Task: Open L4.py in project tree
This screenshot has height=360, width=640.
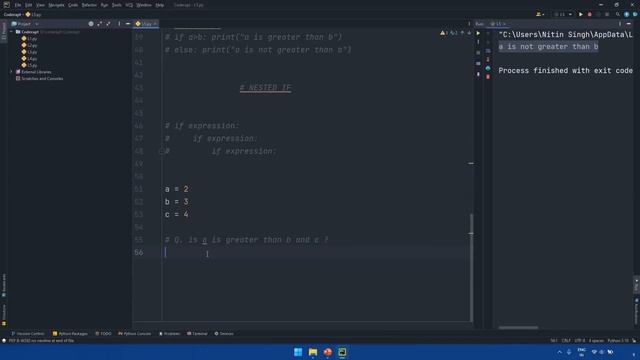Action: 29,58
